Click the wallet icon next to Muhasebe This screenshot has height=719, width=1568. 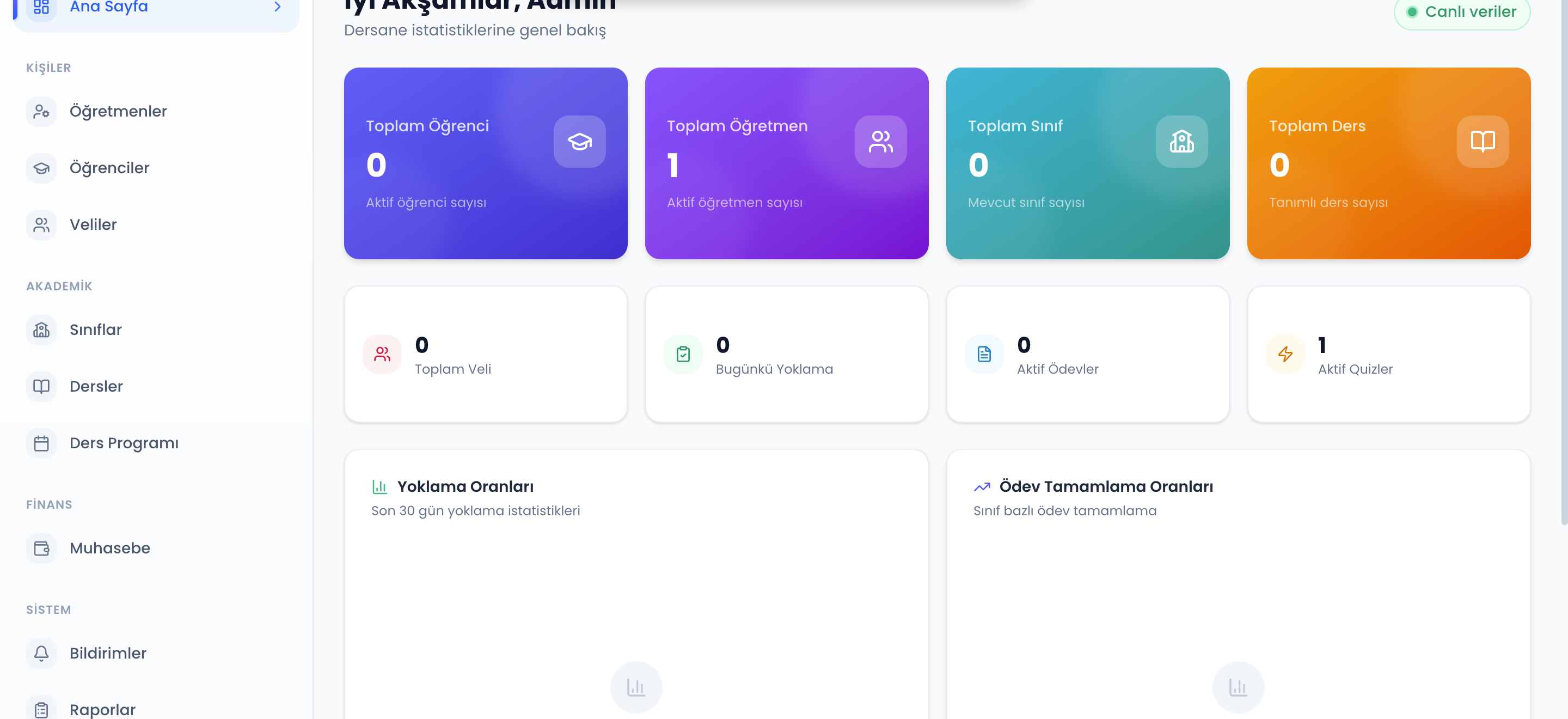pyautogui.click(x=41, y=549)
